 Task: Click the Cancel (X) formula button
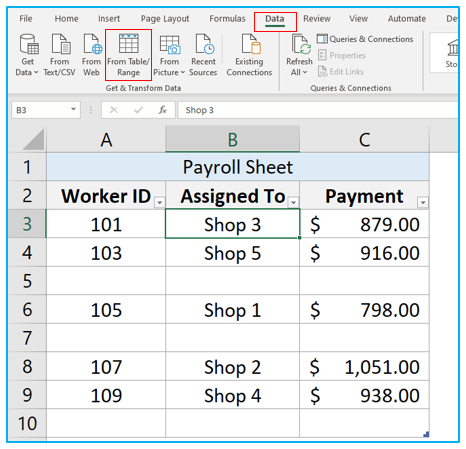[x=114, y=110]
